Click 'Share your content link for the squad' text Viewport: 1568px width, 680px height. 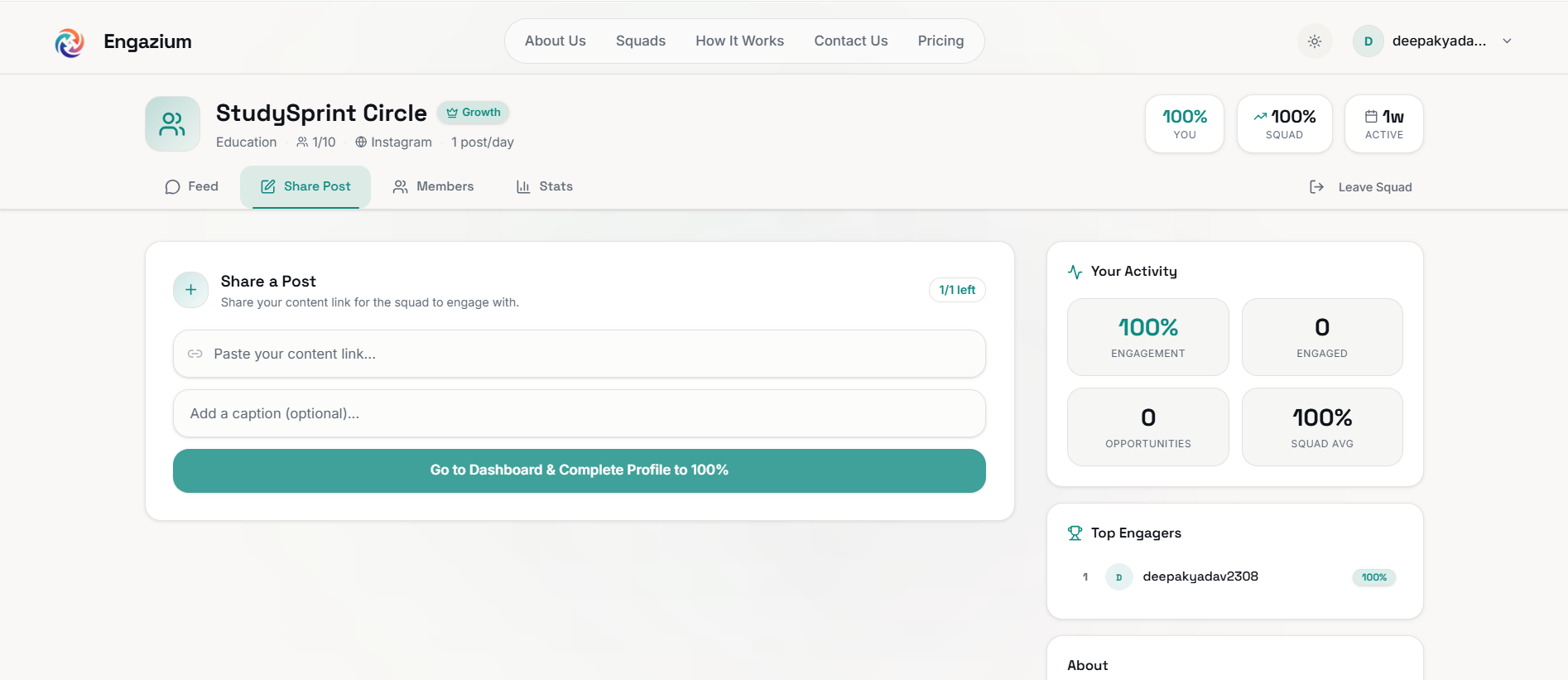[370, 303]
